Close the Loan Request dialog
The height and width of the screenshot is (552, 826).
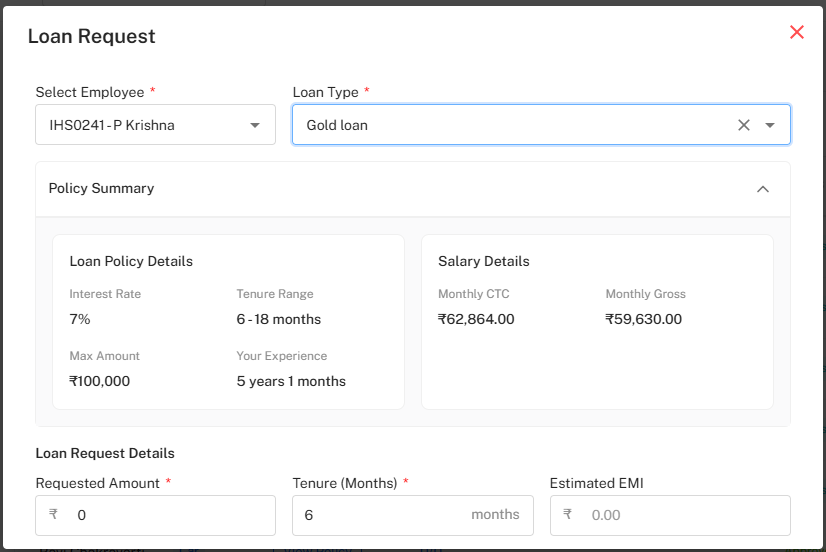click(796, 32)
